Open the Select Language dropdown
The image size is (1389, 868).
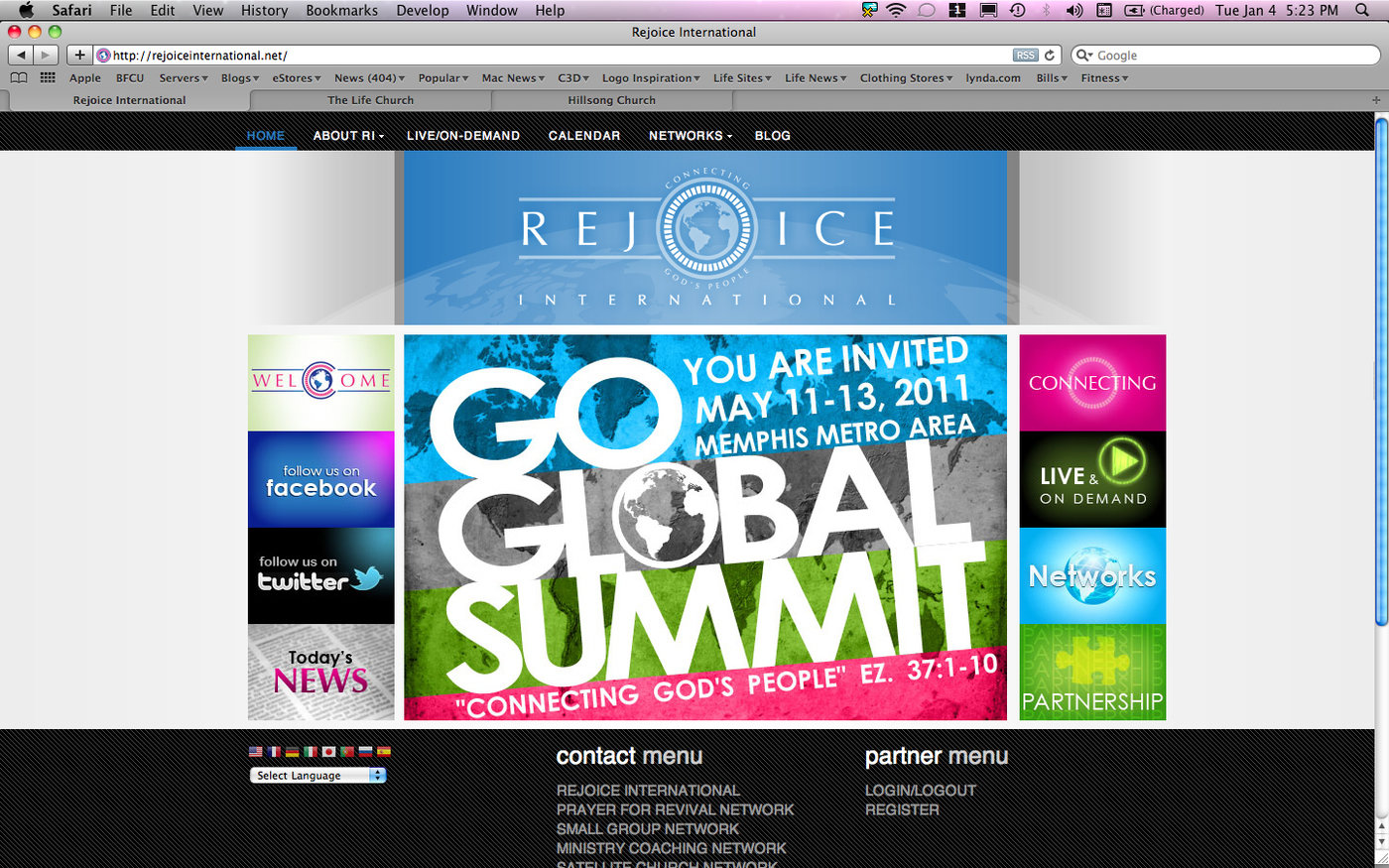coord(317,776)
